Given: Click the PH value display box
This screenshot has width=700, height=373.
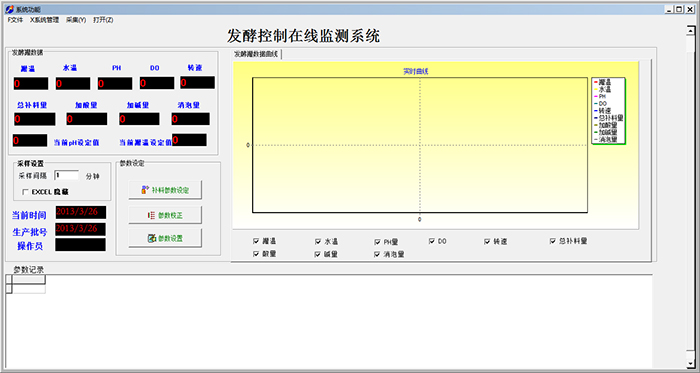Looking at the screenshot, I should tap(115, 83).
